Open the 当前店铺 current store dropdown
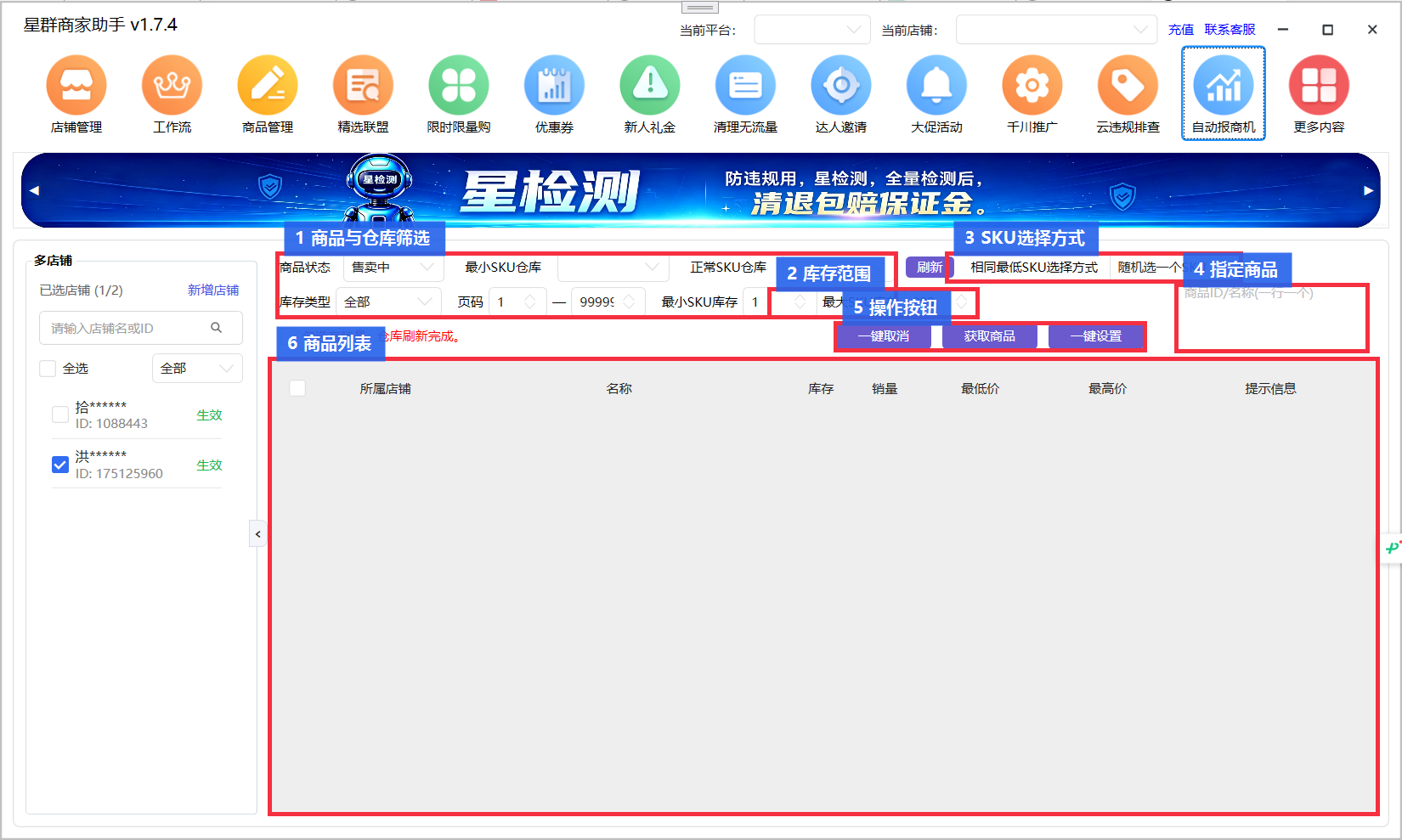The width and height of the screenshot is (1402, 840). (1056, 30)
